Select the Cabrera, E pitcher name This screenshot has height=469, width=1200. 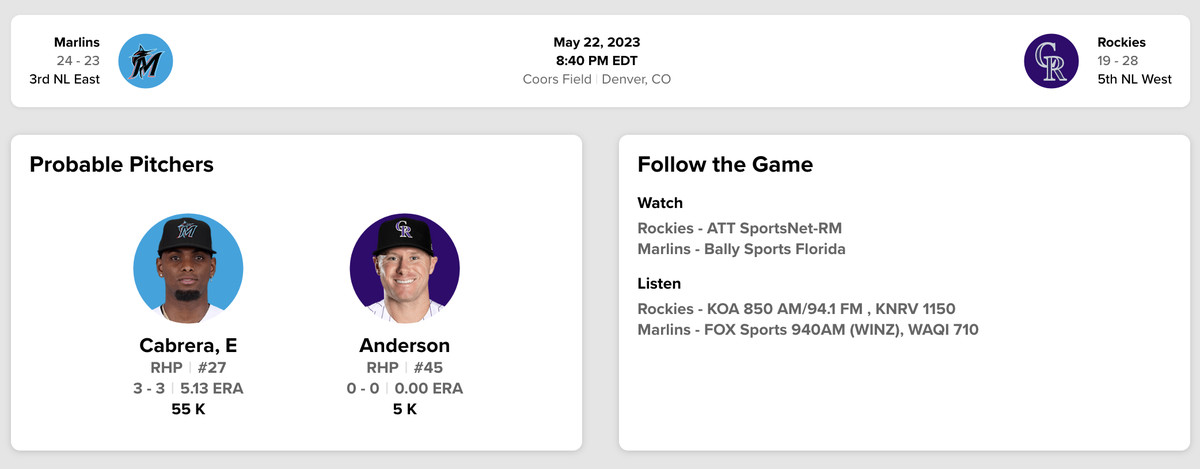click(x=188, y=346)
